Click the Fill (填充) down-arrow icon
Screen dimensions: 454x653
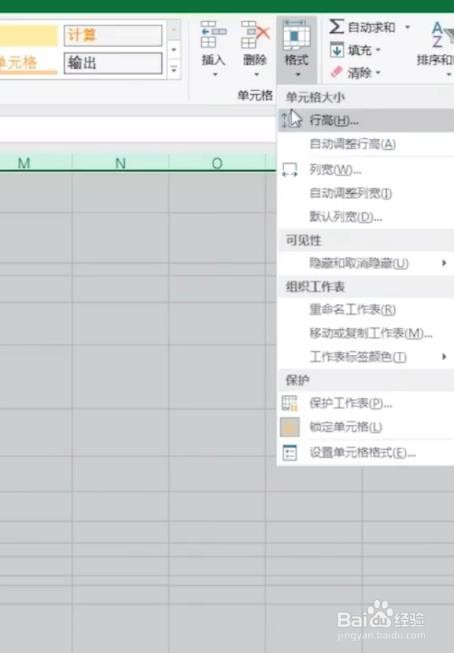337,50
